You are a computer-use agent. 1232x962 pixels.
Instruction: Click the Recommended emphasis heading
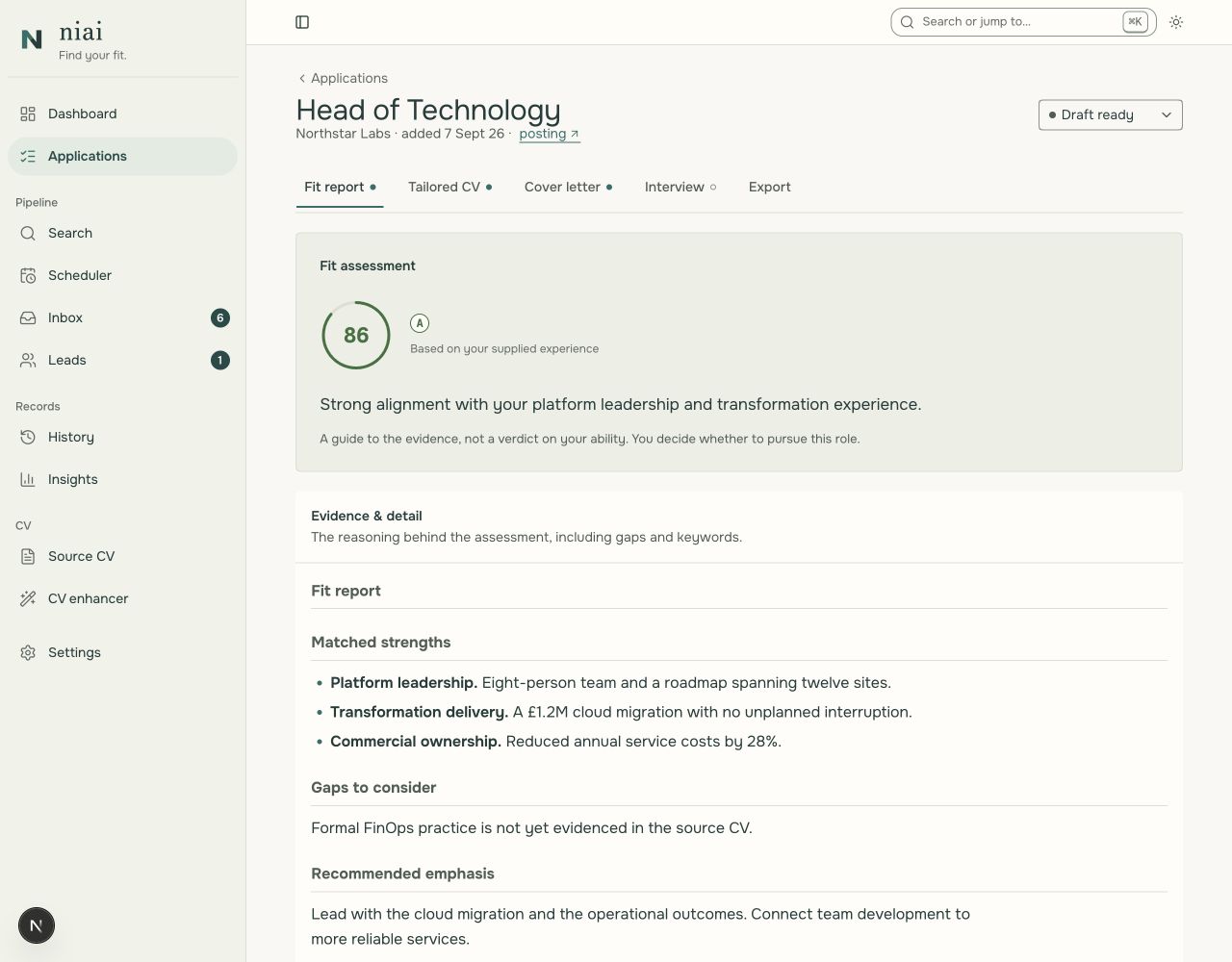402,873
